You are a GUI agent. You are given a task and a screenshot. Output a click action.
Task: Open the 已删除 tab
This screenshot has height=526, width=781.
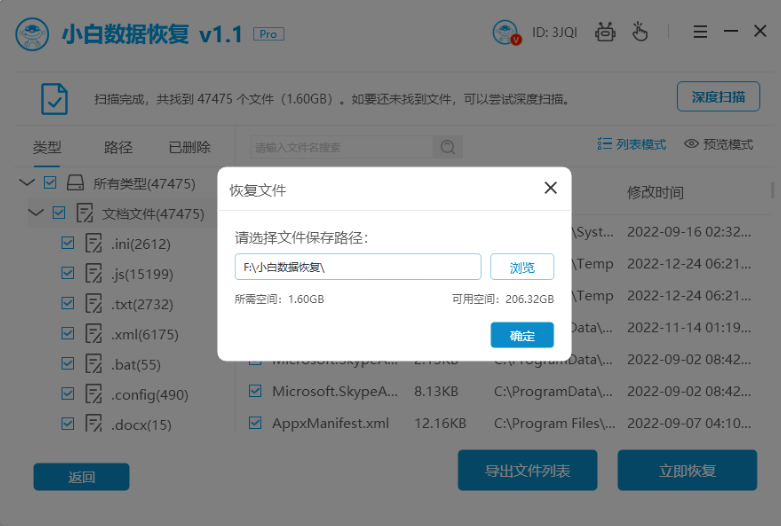coord(189,147)
